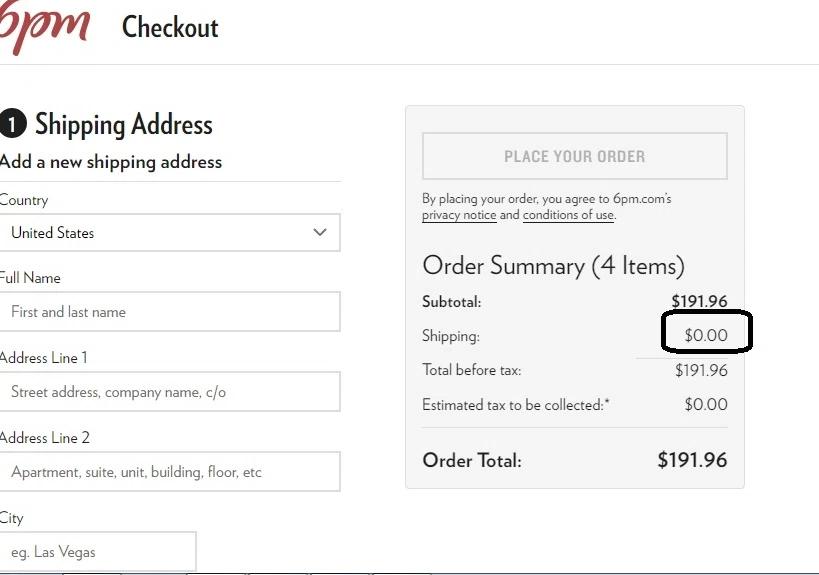The image size is (819, 575).
Task: Select the Address Line 2 input field
Action: click(x=169, y=472)
